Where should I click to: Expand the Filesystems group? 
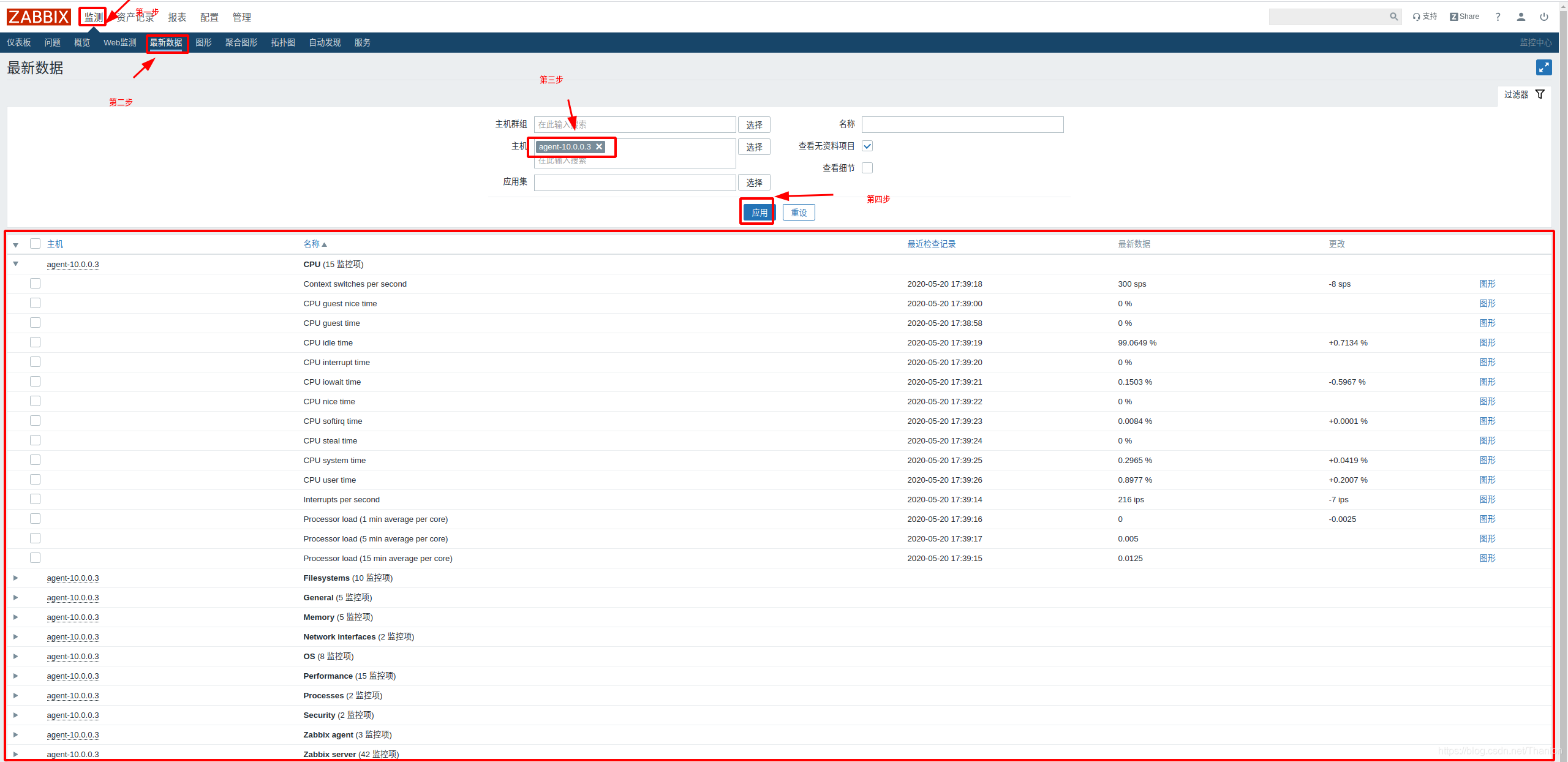(16, 578)
